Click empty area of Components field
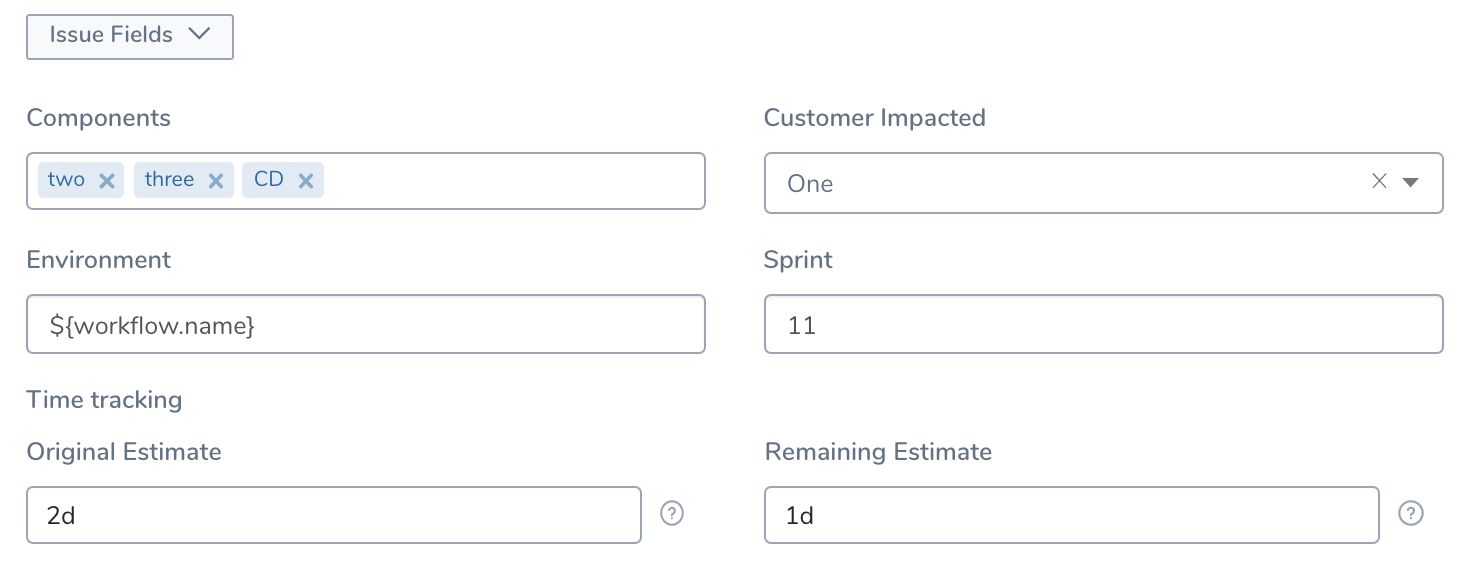 [x=514, y=181]
